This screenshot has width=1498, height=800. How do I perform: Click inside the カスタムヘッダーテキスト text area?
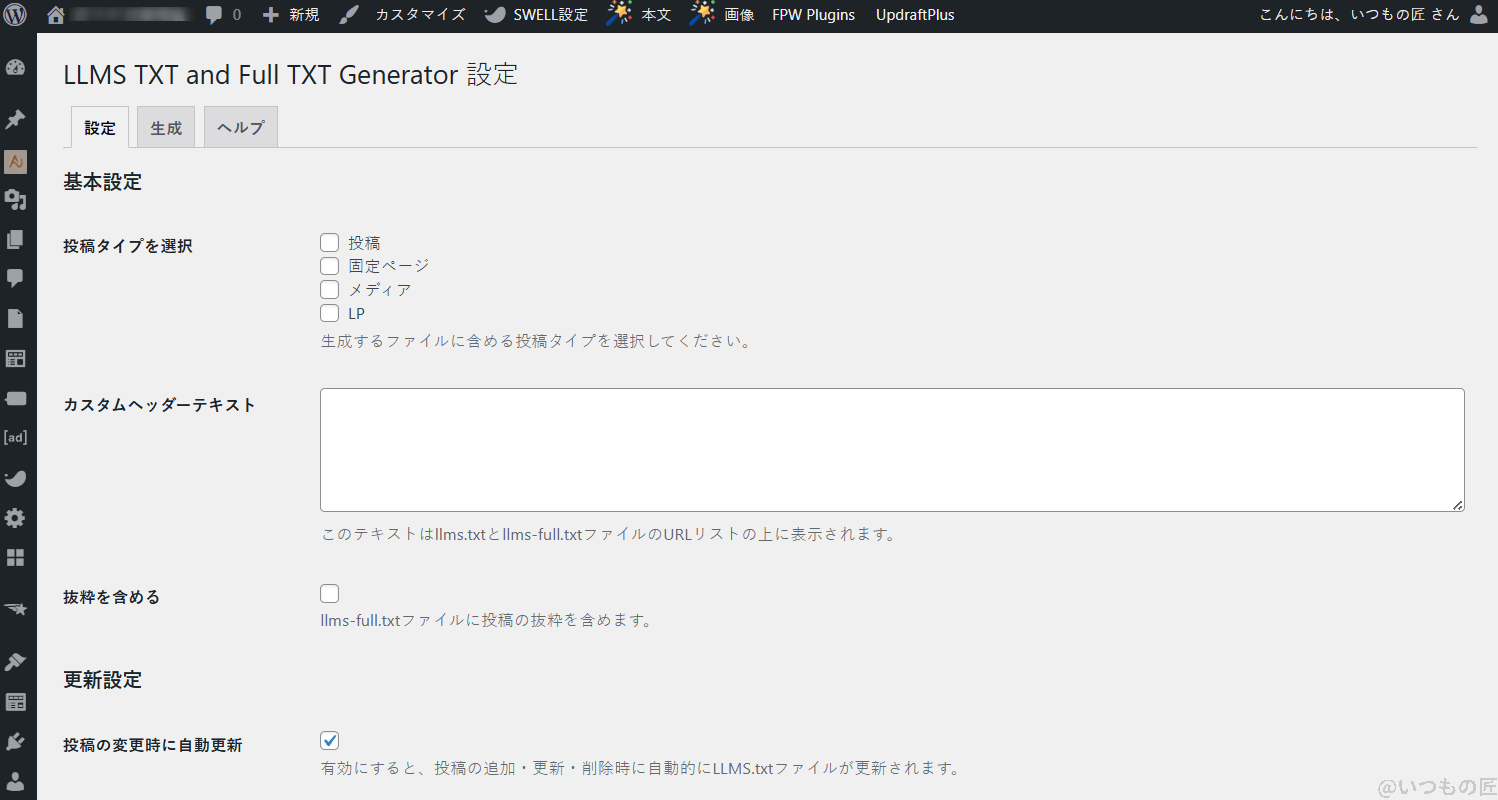[890, 448]
